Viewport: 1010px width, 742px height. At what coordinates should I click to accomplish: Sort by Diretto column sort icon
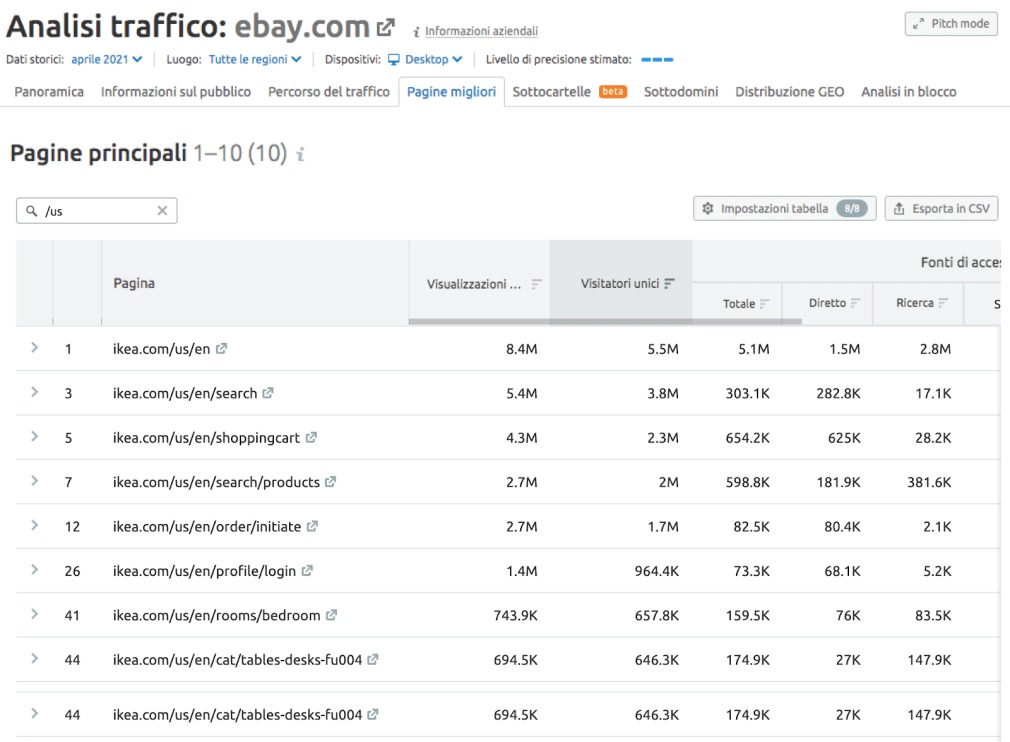point(855,303)
